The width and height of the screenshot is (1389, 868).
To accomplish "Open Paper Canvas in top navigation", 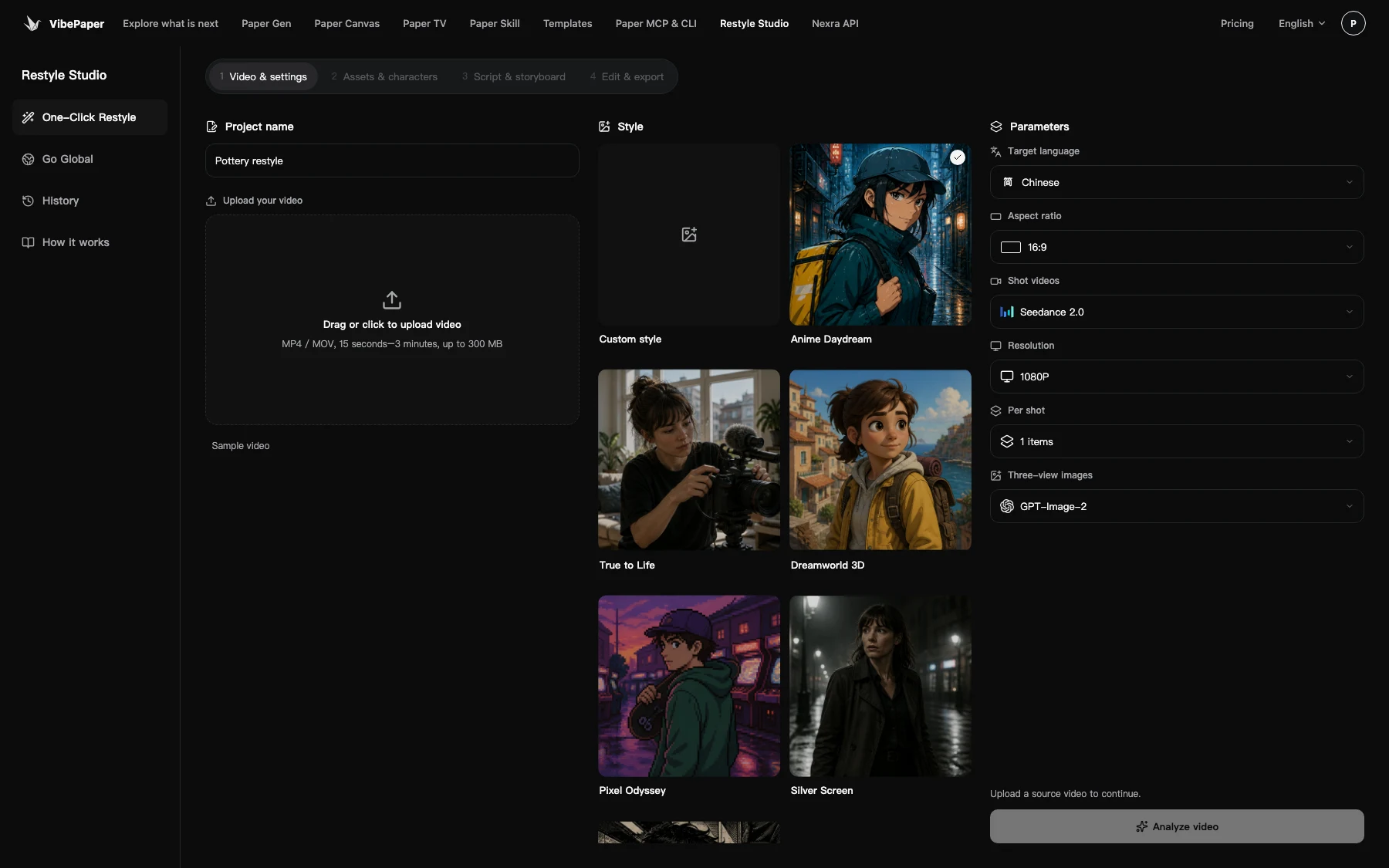I will coord(346,23).
